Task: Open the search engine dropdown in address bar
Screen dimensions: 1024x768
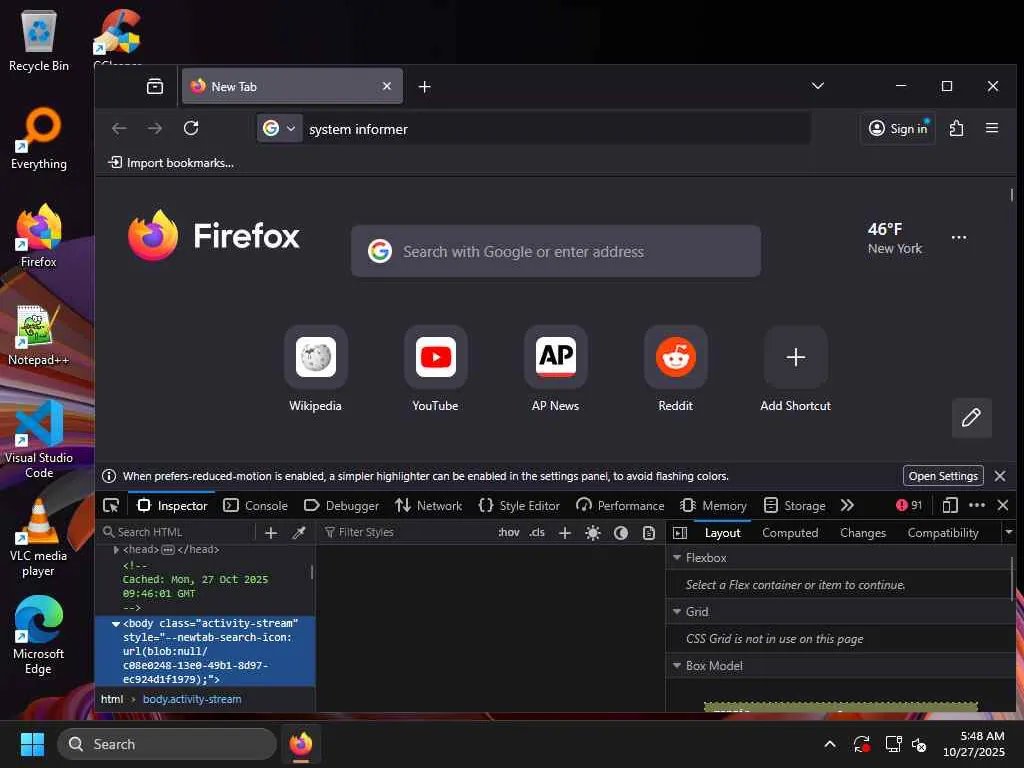Action: (280, 129)
